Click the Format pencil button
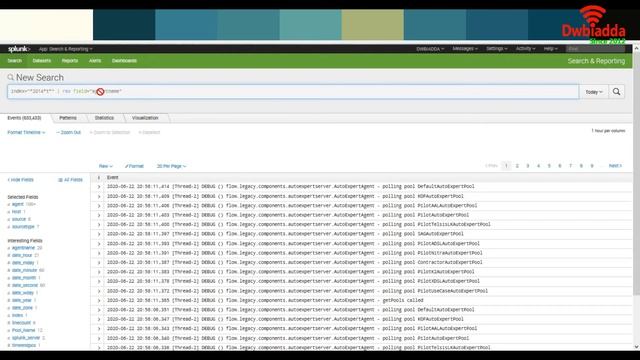The width and height of the screenshot is (640, 360). point(134,166)
